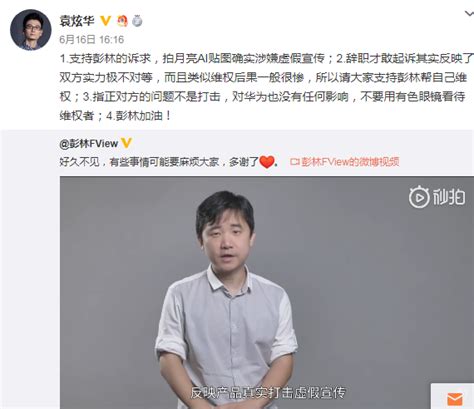Click the small video camera icon before link
Screen dimensions: 474x409
295,162
